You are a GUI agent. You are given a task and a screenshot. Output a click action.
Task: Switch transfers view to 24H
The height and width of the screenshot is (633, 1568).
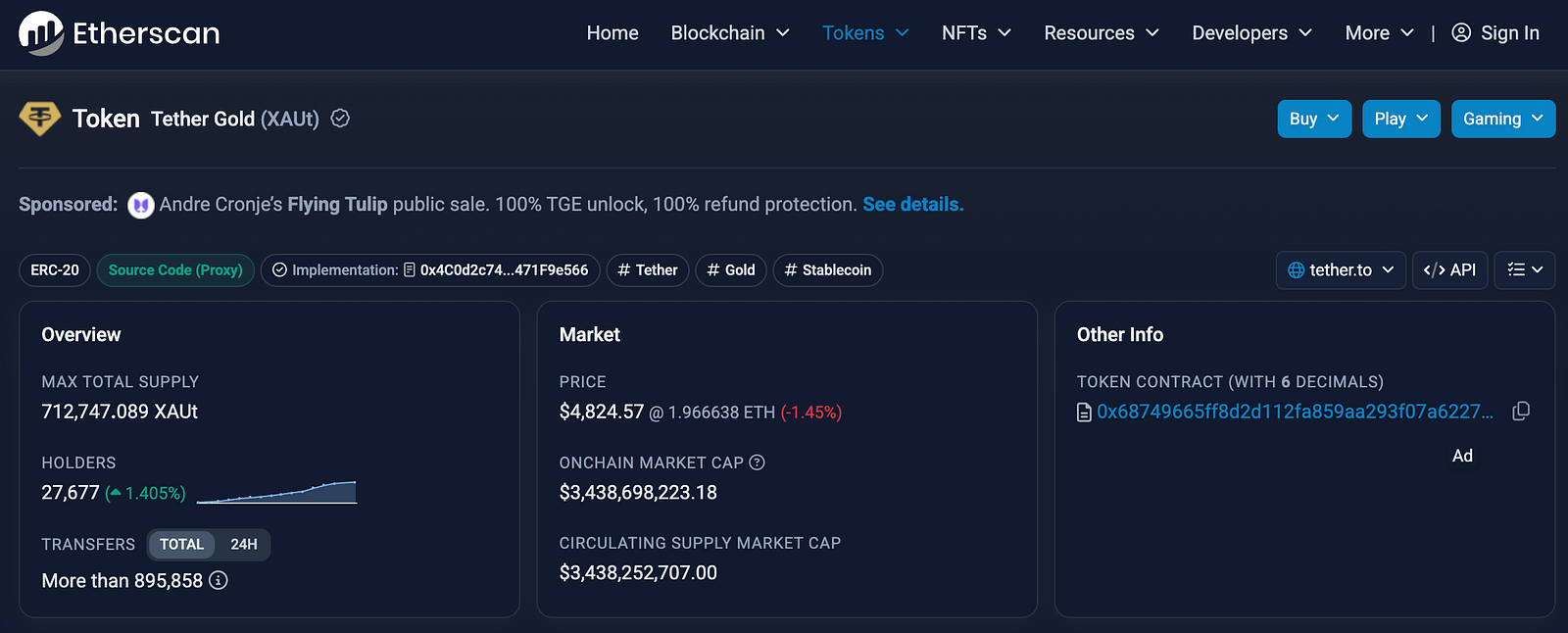(x=244, y=544)
